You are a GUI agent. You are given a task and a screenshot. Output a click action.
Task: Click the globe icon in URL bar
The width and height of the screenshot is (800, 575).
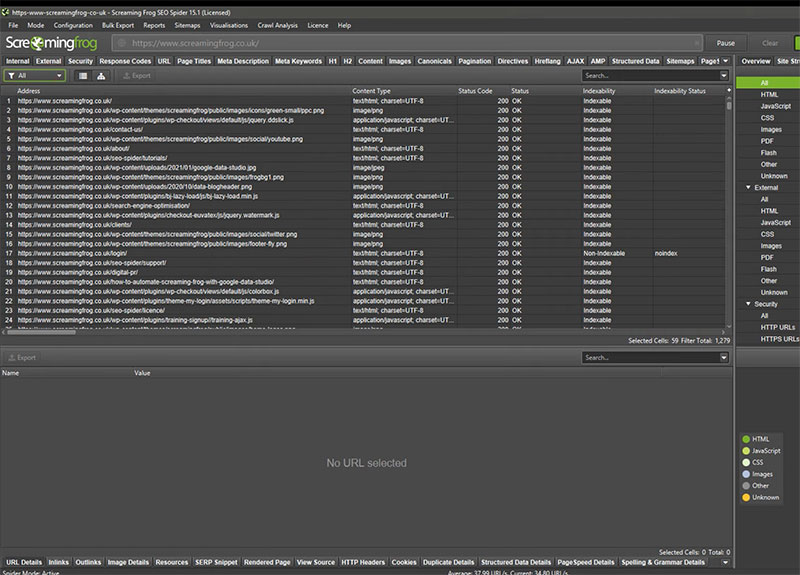pos(122,43)
